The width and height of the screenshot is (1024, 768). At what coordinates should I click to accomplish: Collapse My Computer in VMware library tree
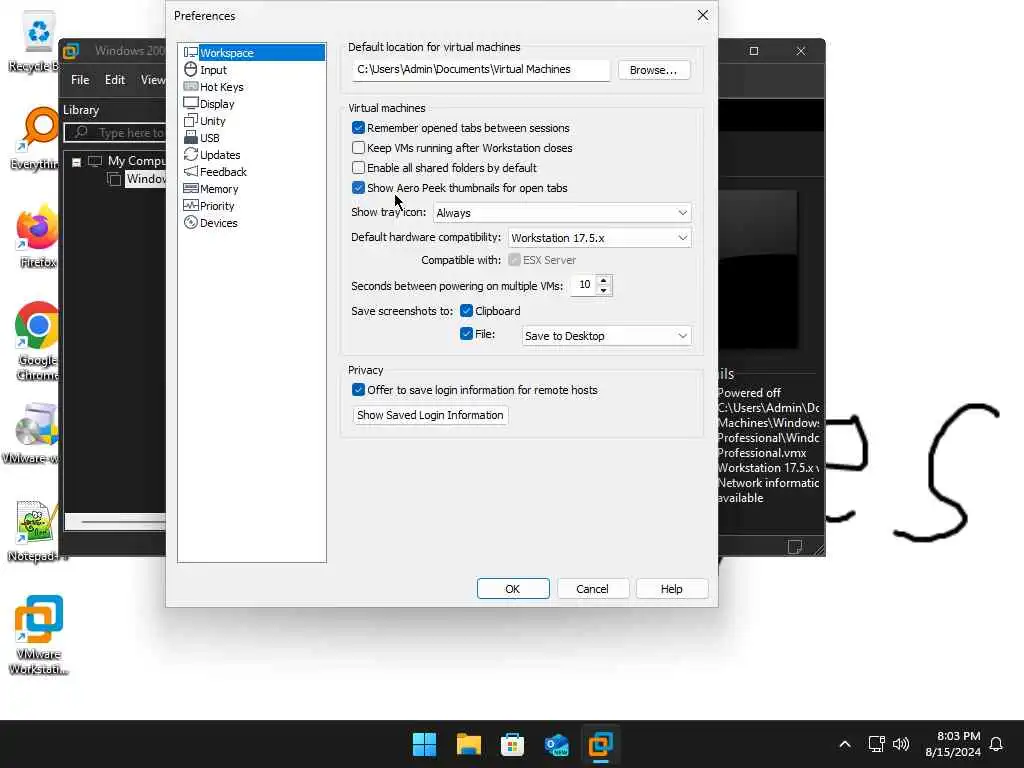76,162
